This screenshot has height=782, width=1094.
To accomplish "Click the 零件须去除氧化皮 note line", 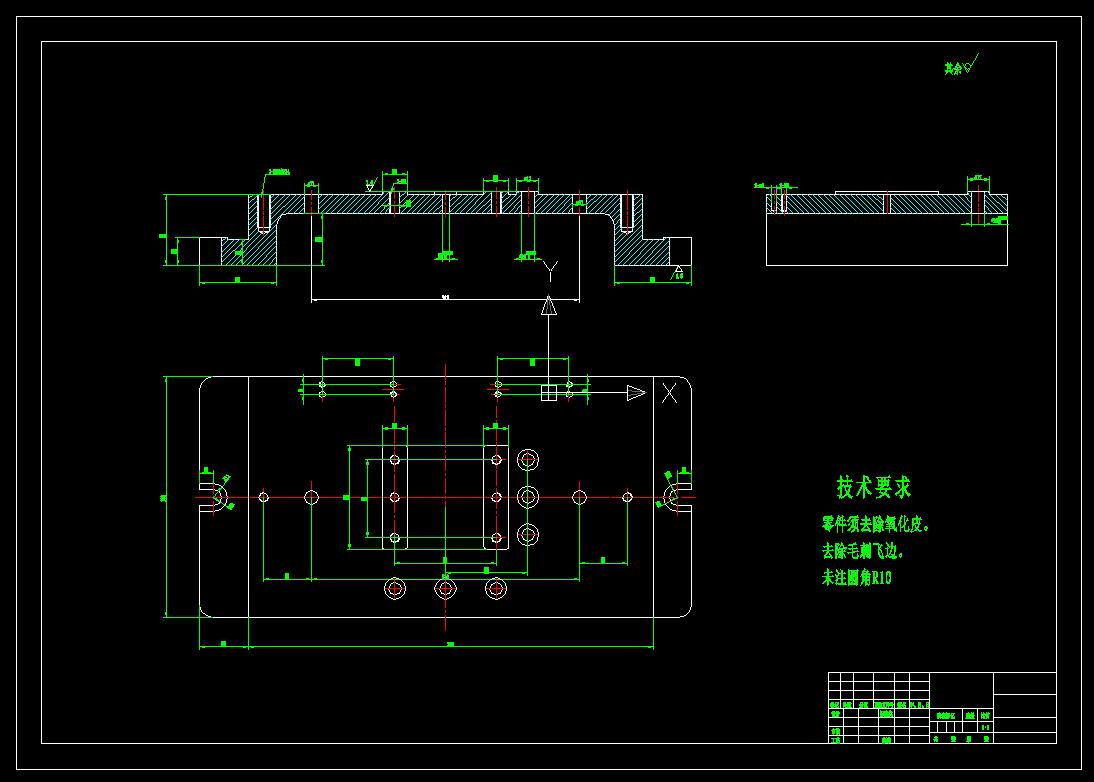I will point(875,525).
